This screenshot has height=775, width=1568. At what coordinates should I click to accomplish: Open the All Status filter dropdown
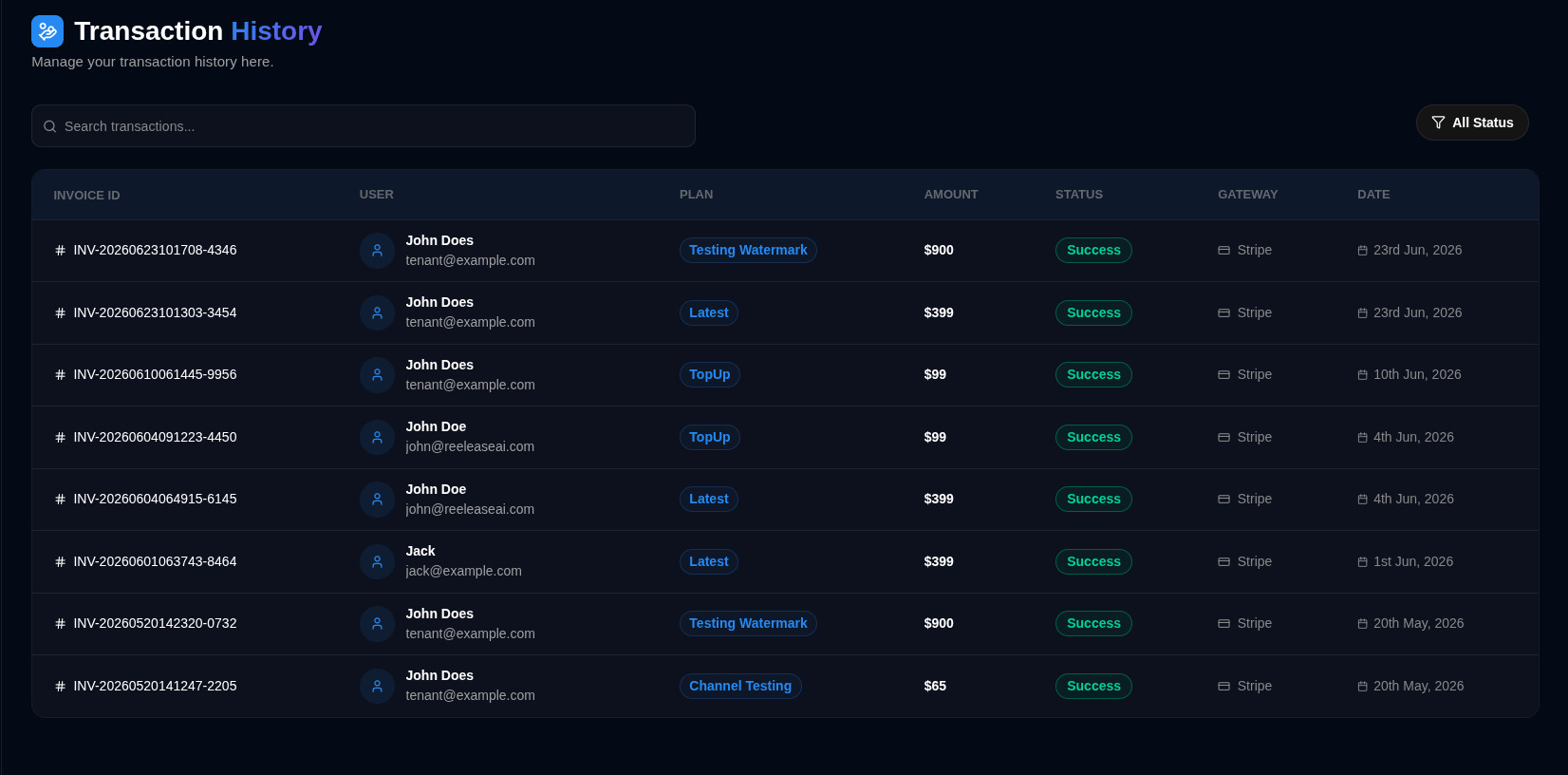(x=1472, y=123)
